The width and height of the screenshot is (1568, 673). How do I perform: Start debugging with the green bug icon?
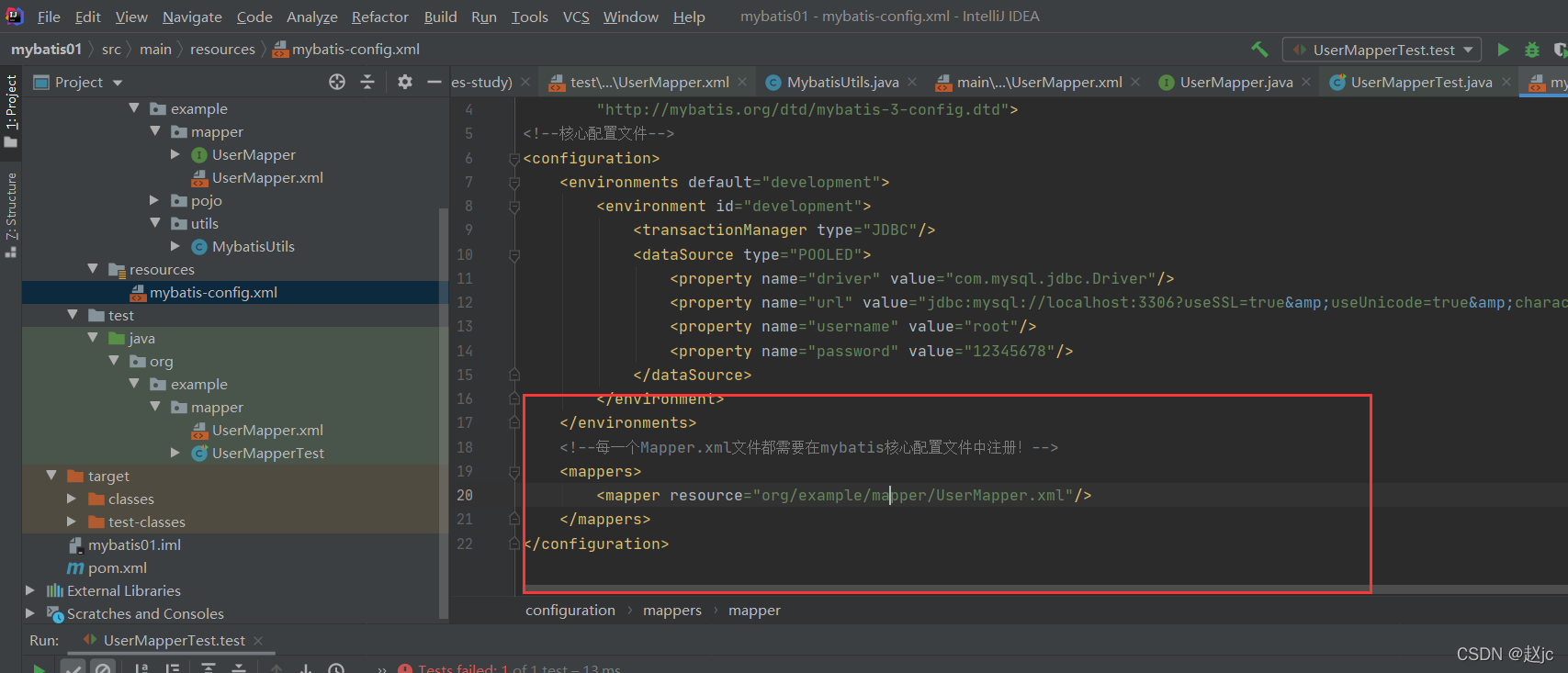1532,50
